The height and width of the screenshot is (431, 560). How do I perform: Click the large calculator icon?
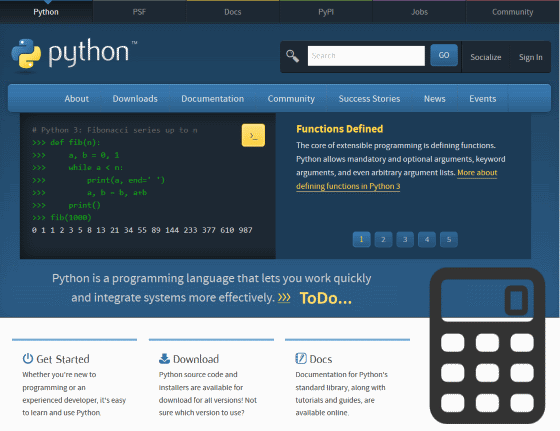click(x=488, y=346)
